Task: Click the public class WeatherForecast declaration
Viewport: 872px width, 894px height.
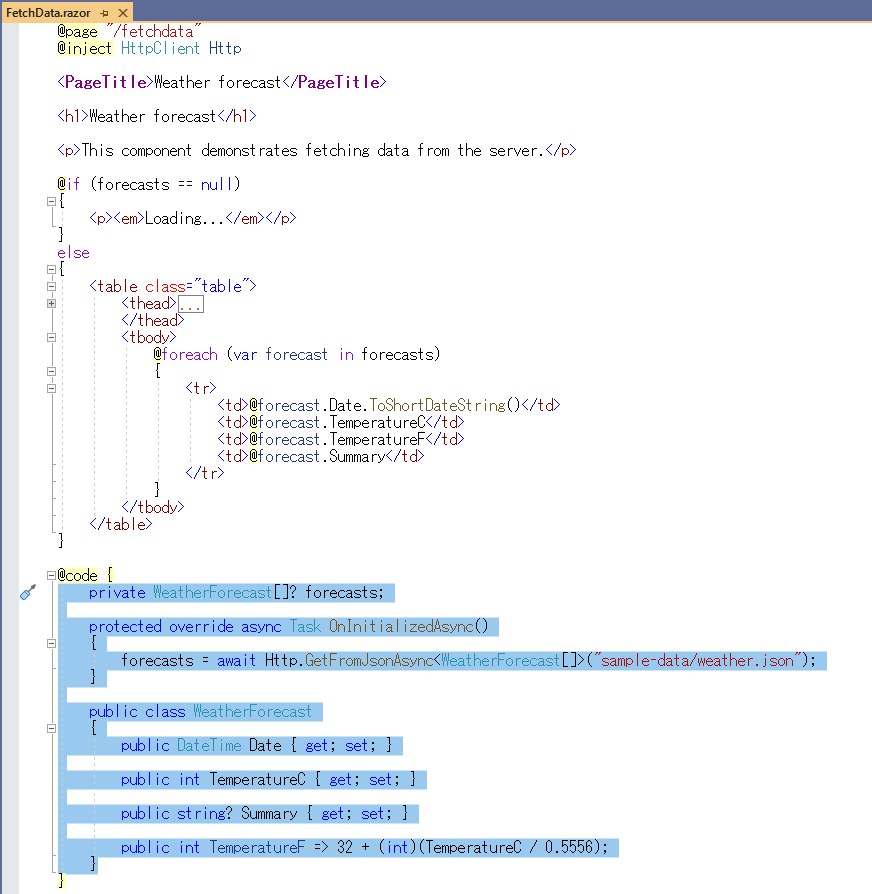Action: 200,712
